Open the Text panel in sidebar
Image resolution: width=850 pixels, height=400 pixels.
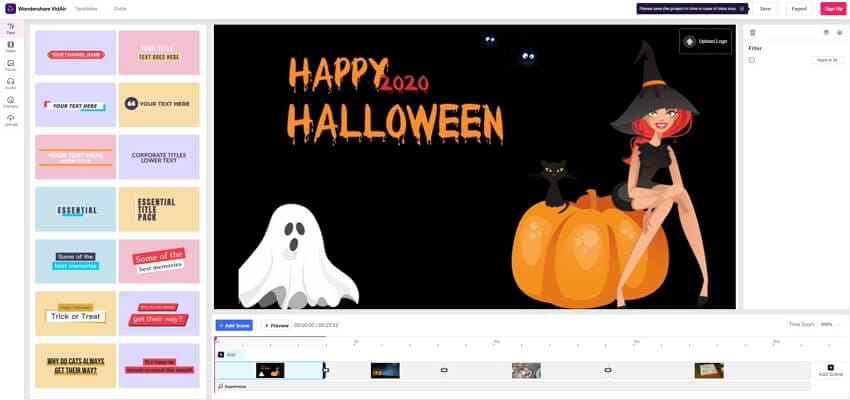(x=11, y=29)
